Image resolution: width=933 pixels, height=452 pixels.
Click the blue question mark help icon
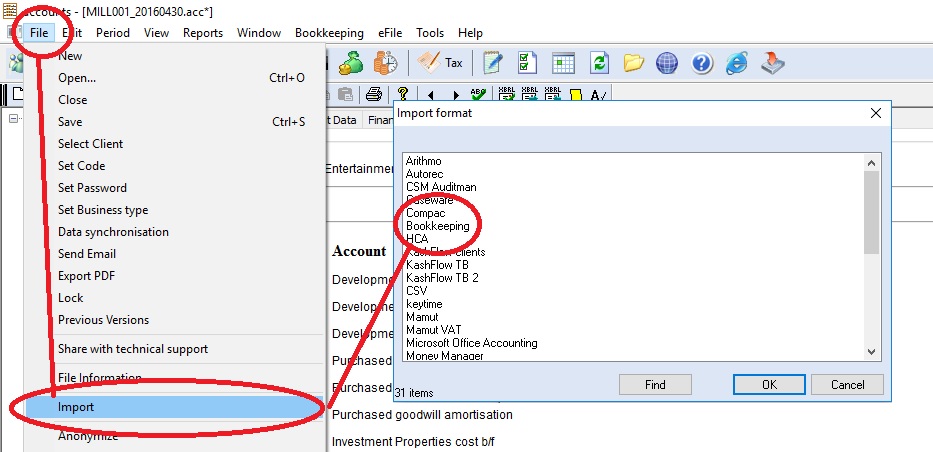point(702,62)
